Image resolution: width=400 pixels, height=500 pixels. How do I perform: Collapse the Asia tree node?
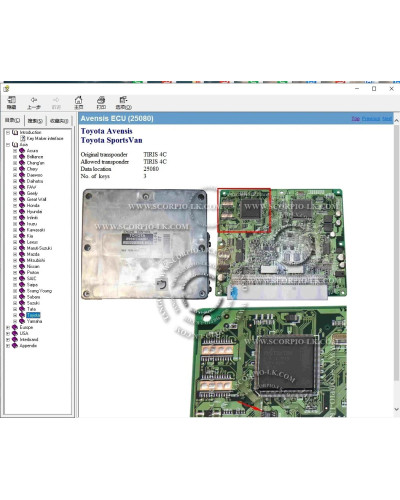[x=8, y=145]
